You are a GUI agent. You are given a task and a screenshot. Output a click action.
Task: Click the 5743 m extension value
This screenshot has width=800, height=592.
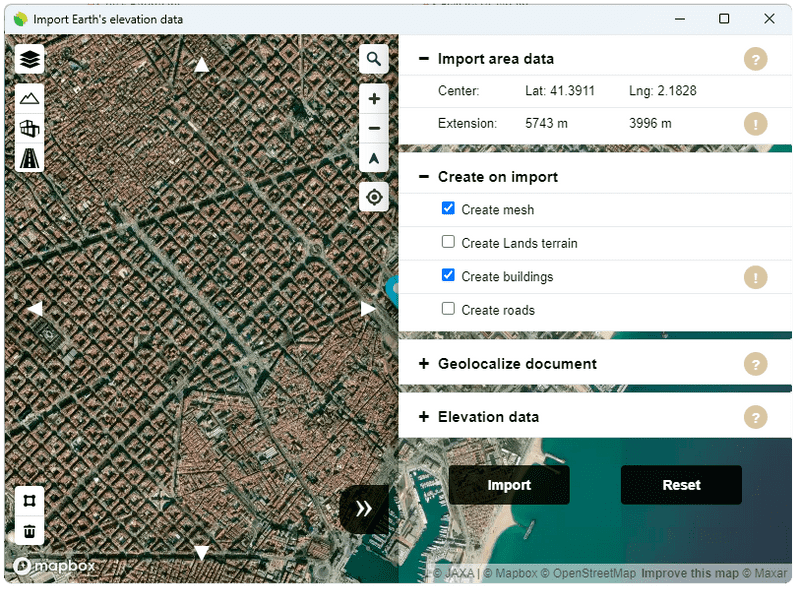pyautogui.click(x=546, y=124)
